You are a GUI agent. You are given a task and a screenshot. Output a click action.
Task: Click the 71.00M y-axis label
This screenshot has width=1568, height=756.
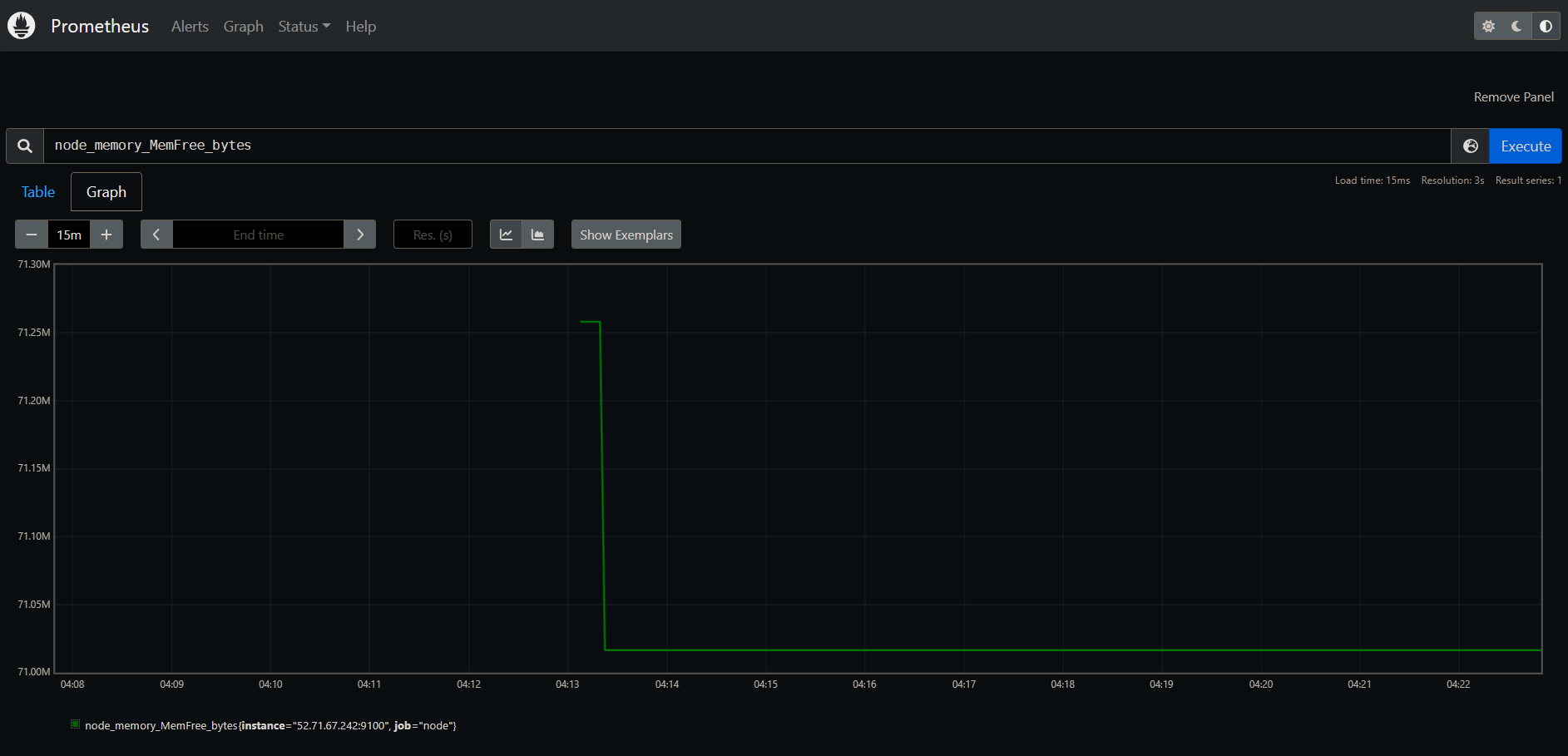pos(34,672)
